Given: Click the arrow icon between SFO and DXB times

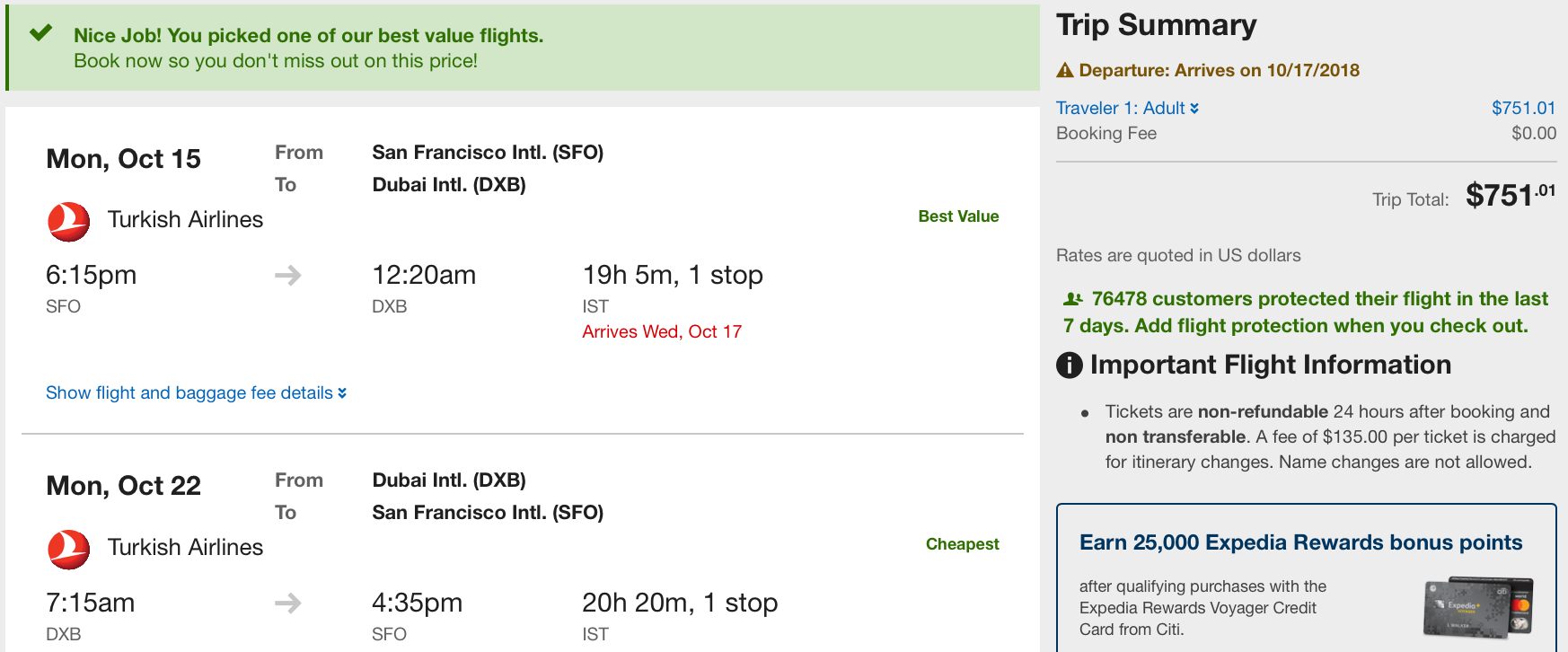Looking at the screenshot, I should click(x=287, y=275).
